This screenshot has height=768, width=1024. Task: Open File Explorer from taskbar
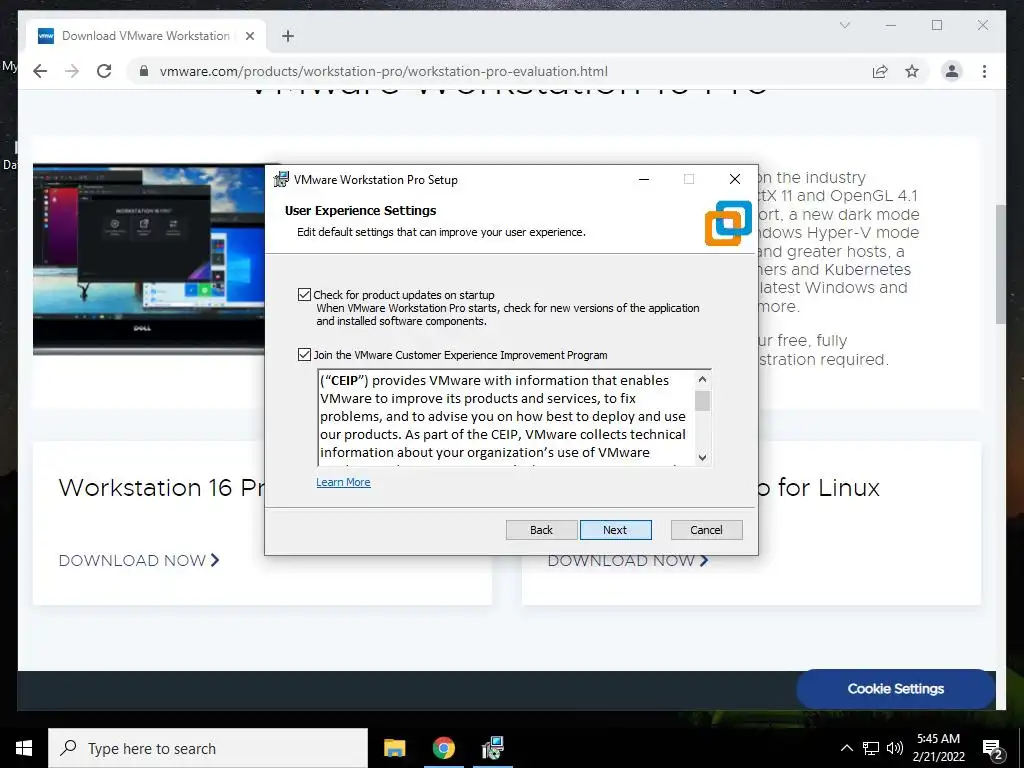point(394,748)
